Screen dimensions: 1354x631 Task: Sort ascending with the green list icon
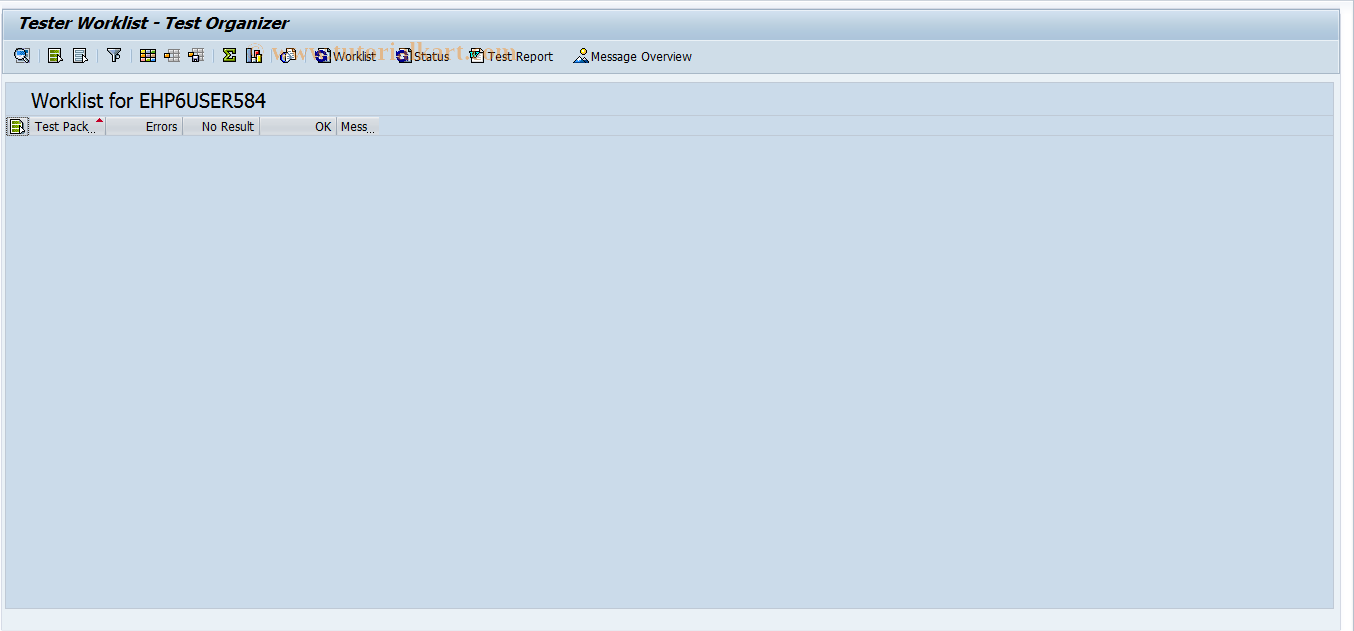coord(55,56)
